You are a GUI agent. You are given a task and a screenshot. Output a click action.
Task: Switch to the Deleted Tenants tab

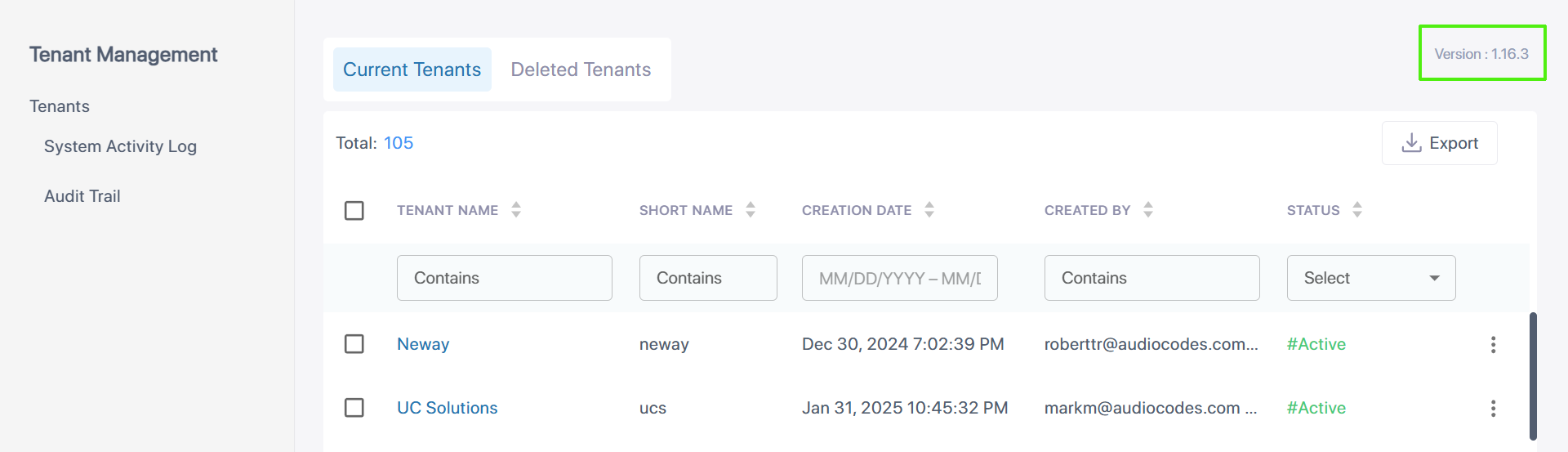click(x=581, y=69)
